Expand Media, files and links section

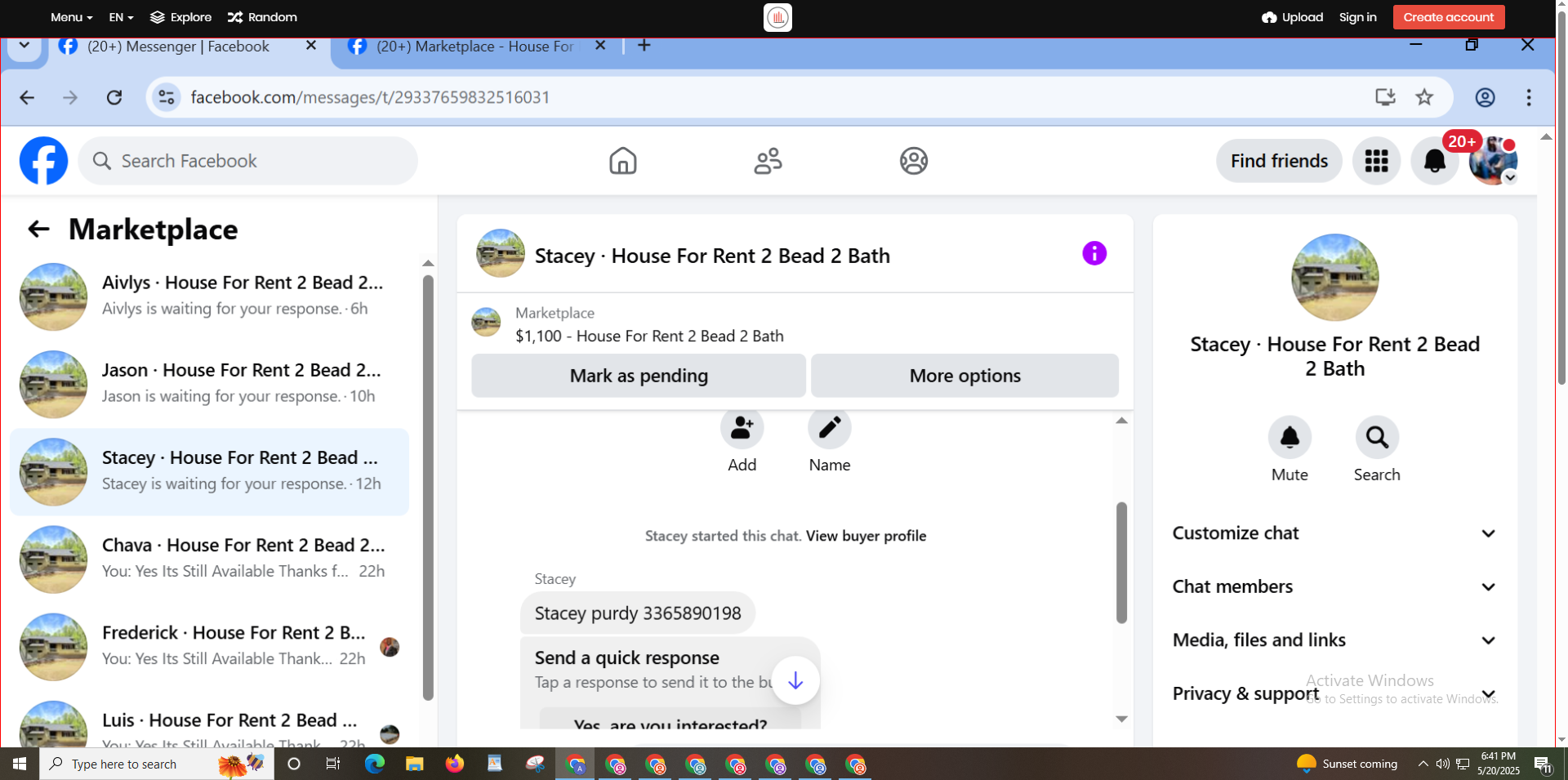(1334, 640)
